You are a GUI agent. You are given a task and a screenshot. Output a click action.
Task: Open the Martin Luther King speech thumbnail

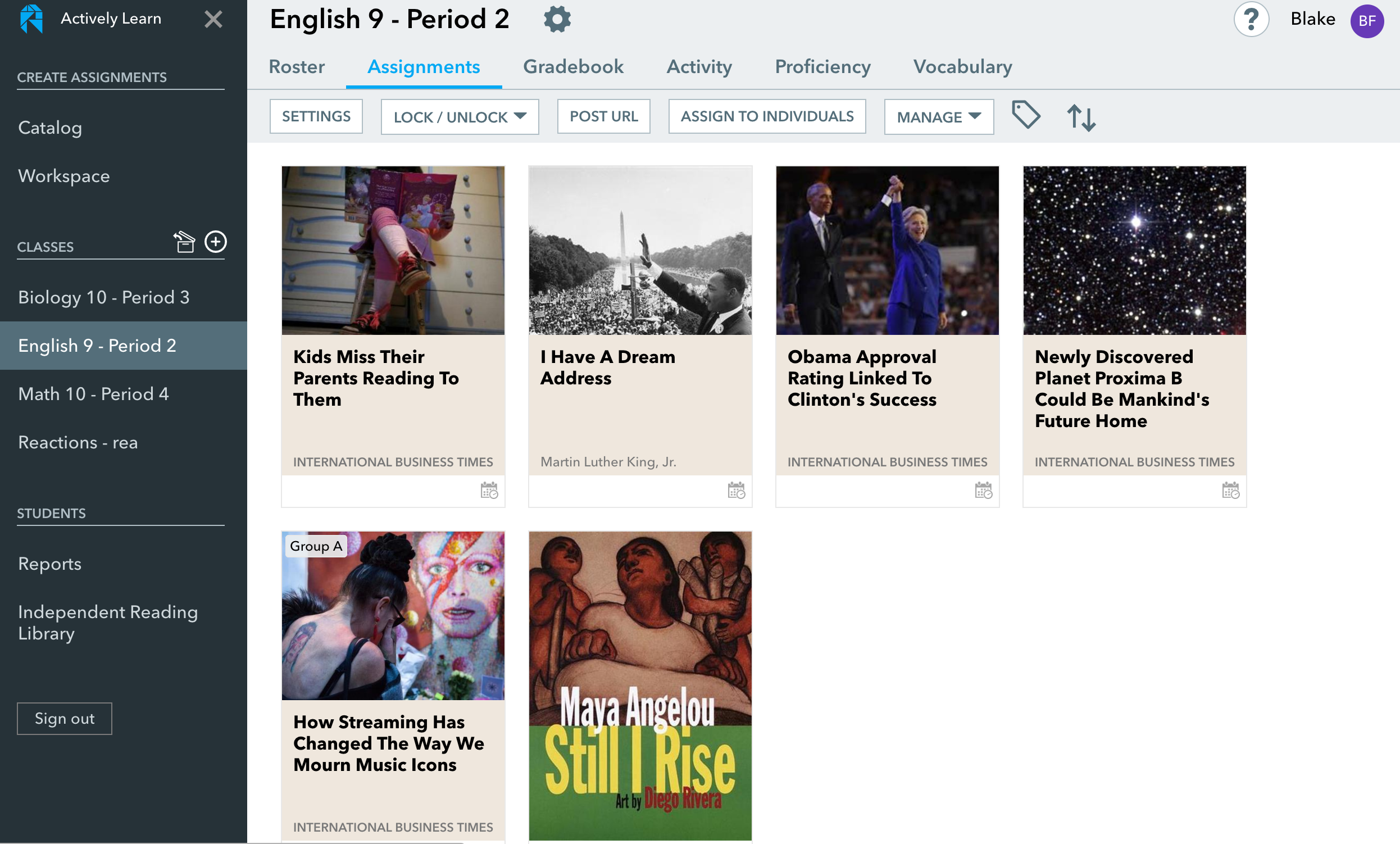[x=640, y=251]
